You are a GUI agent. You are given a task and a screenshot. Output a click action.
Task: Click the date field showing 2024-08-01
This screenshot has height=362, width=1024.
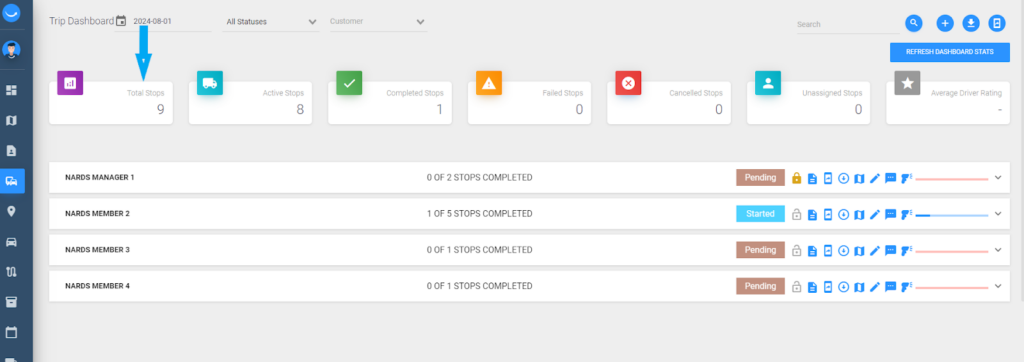pyautogui.click(x=171, y=21)
